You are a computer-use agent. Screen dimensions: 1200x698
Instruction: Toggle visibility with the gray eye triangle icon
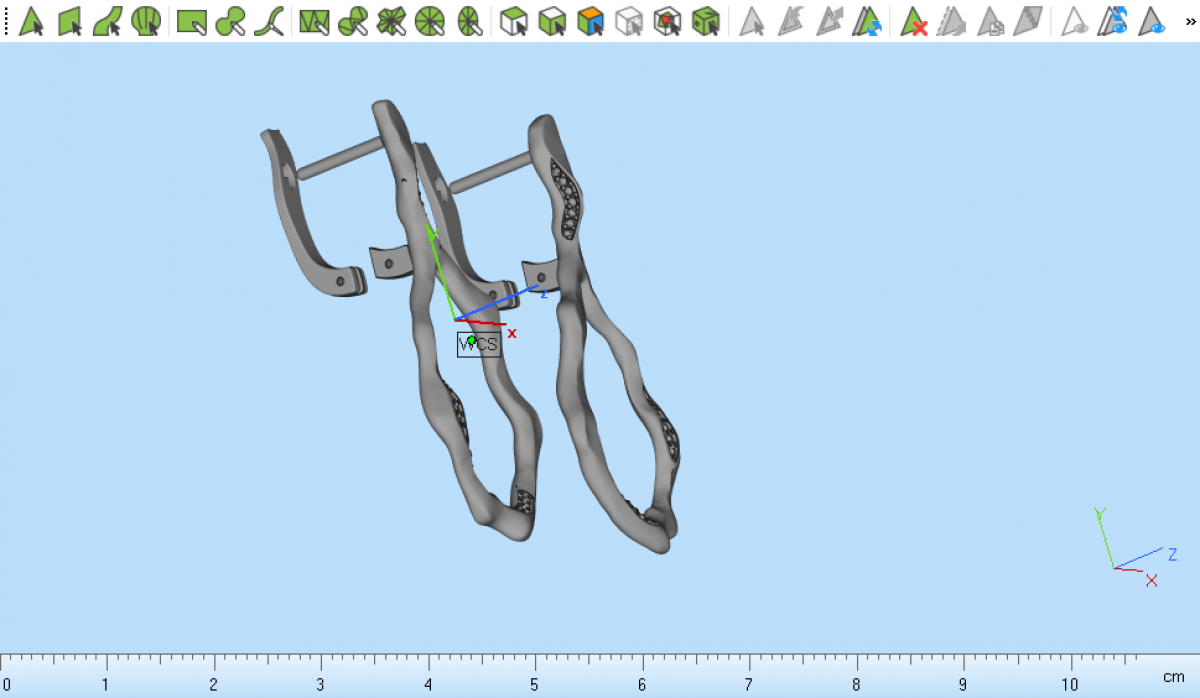(1075, 21)
